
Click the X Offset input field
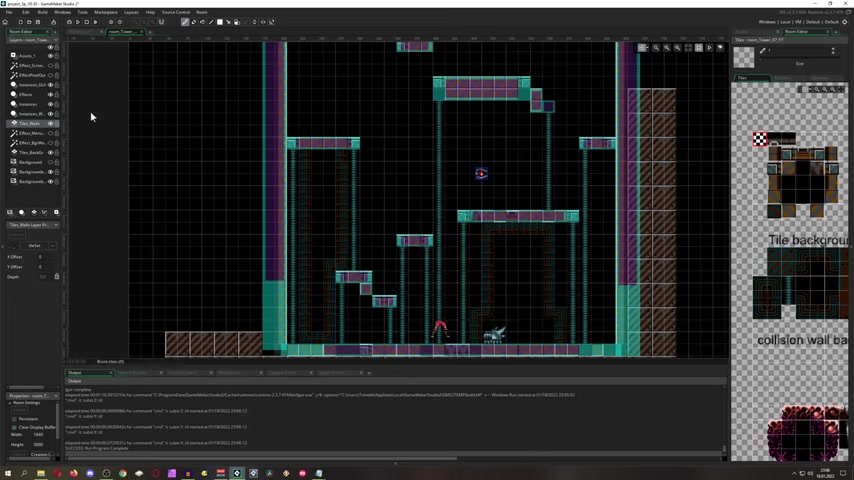point(46,257)
